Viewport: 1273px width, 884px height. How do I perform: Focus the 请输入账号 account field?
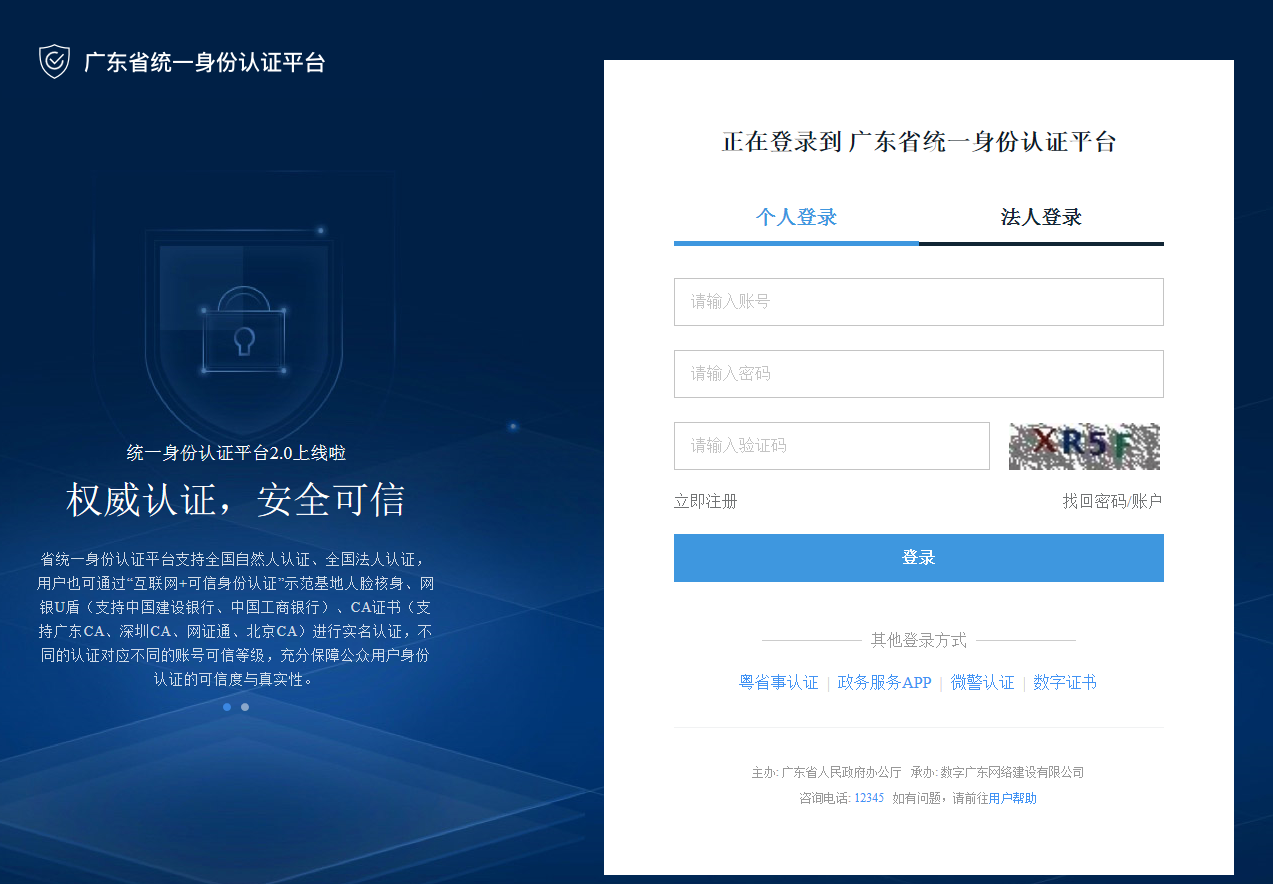point(918,302)
